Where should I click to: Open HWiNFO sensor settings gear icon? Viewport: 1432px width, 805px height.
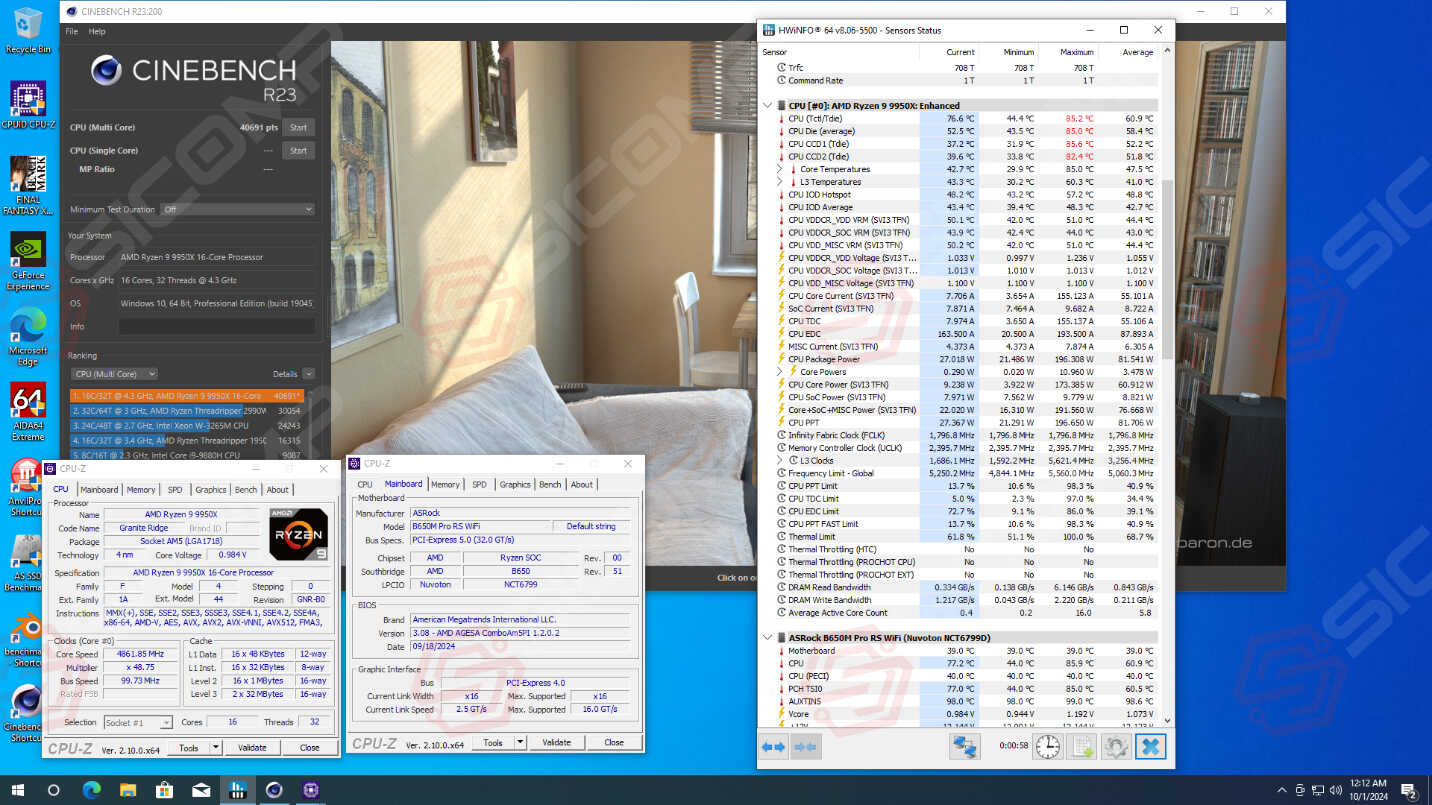click(x=1115, y=746)
